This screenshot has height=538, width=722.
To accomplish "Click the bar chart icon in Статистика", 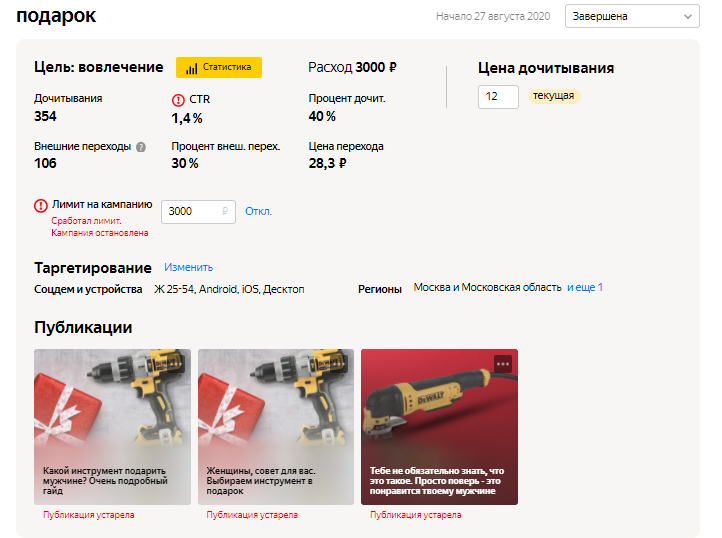I will [x=191, y=68].
